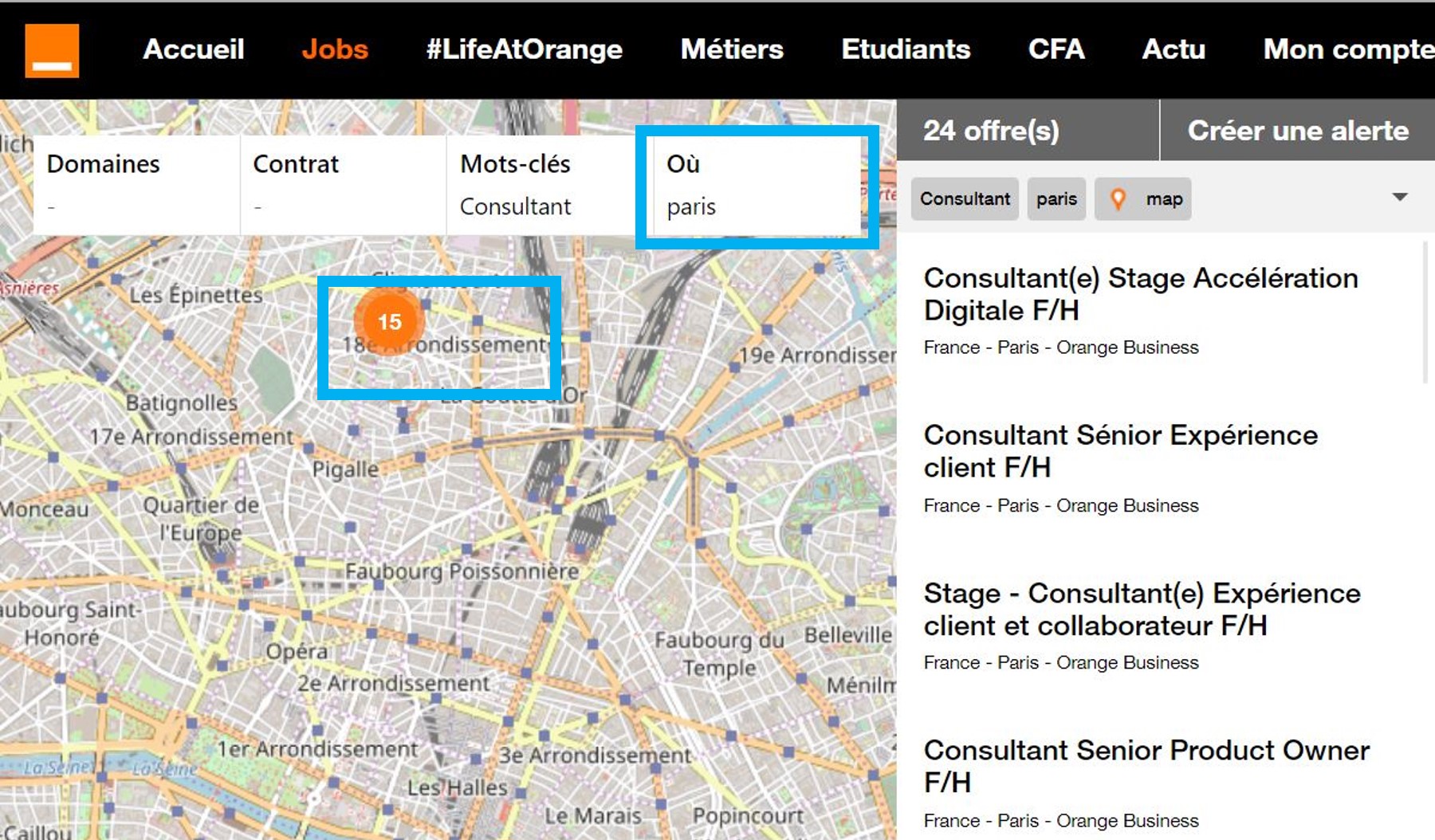Open Mon compte menu
The image size is (1435, 840).
click(1347, 49)
